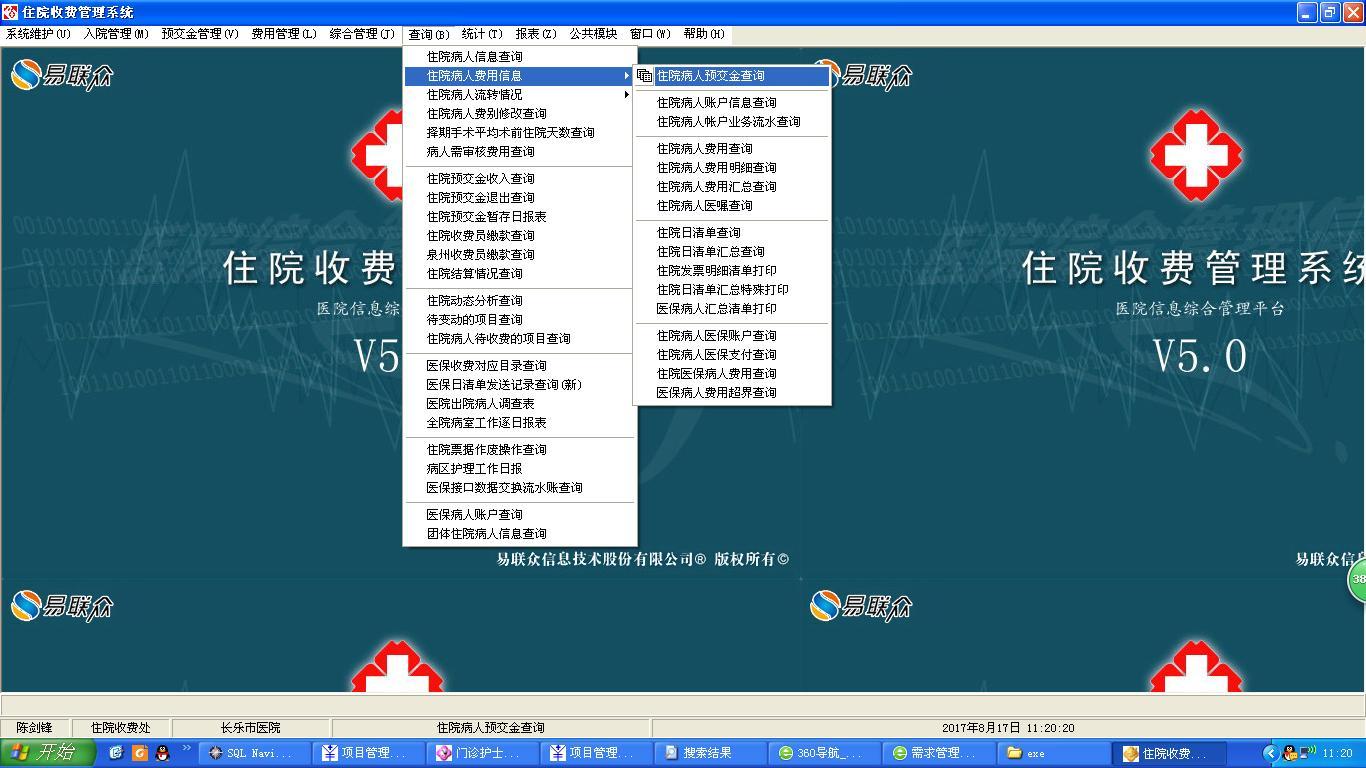Choose 住院病人预交金查询 in the submenu
This screenshot has width=1366, height=768.
click(732, 76)
